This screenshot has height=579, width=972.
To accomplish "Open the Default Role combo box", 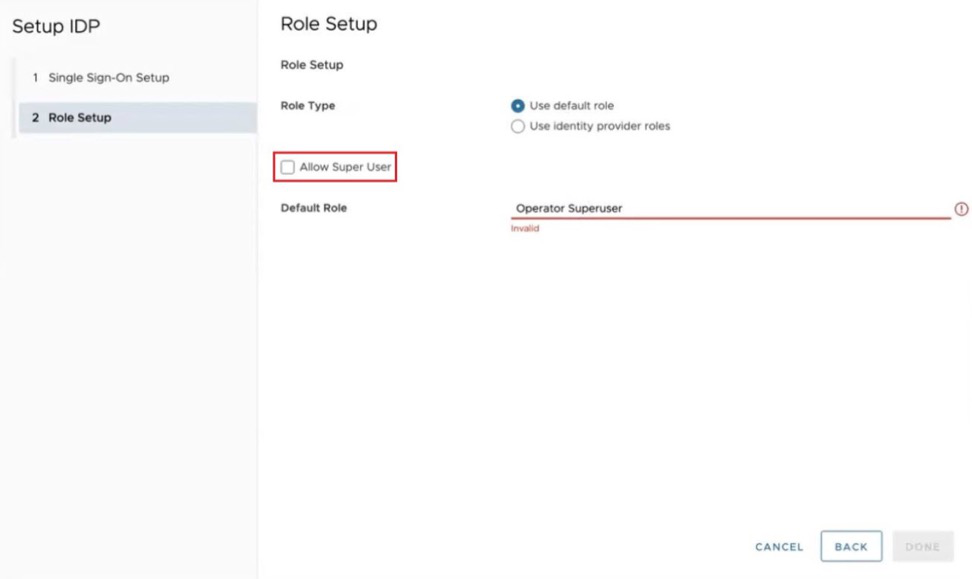I will [730, 209].
